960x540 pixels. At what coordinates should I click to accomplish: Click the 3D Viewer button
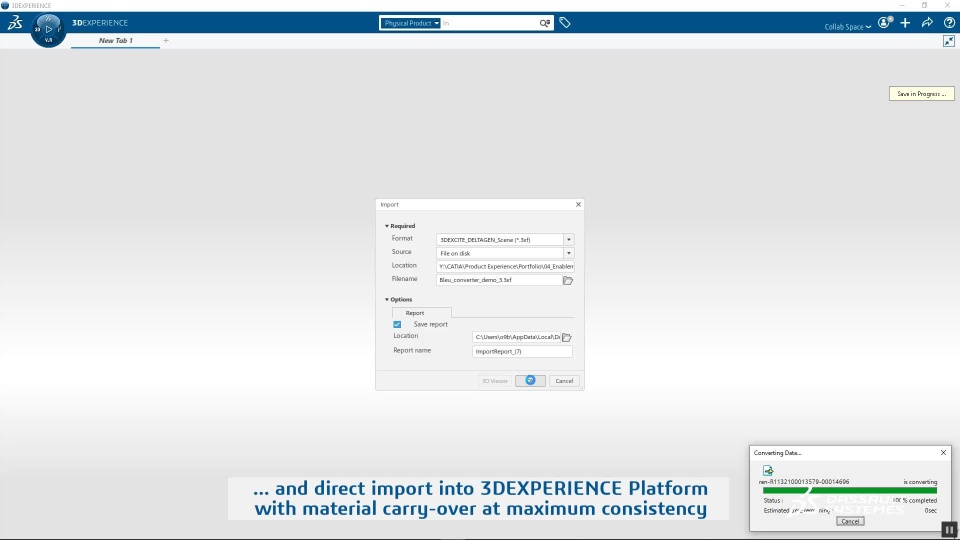495,381
